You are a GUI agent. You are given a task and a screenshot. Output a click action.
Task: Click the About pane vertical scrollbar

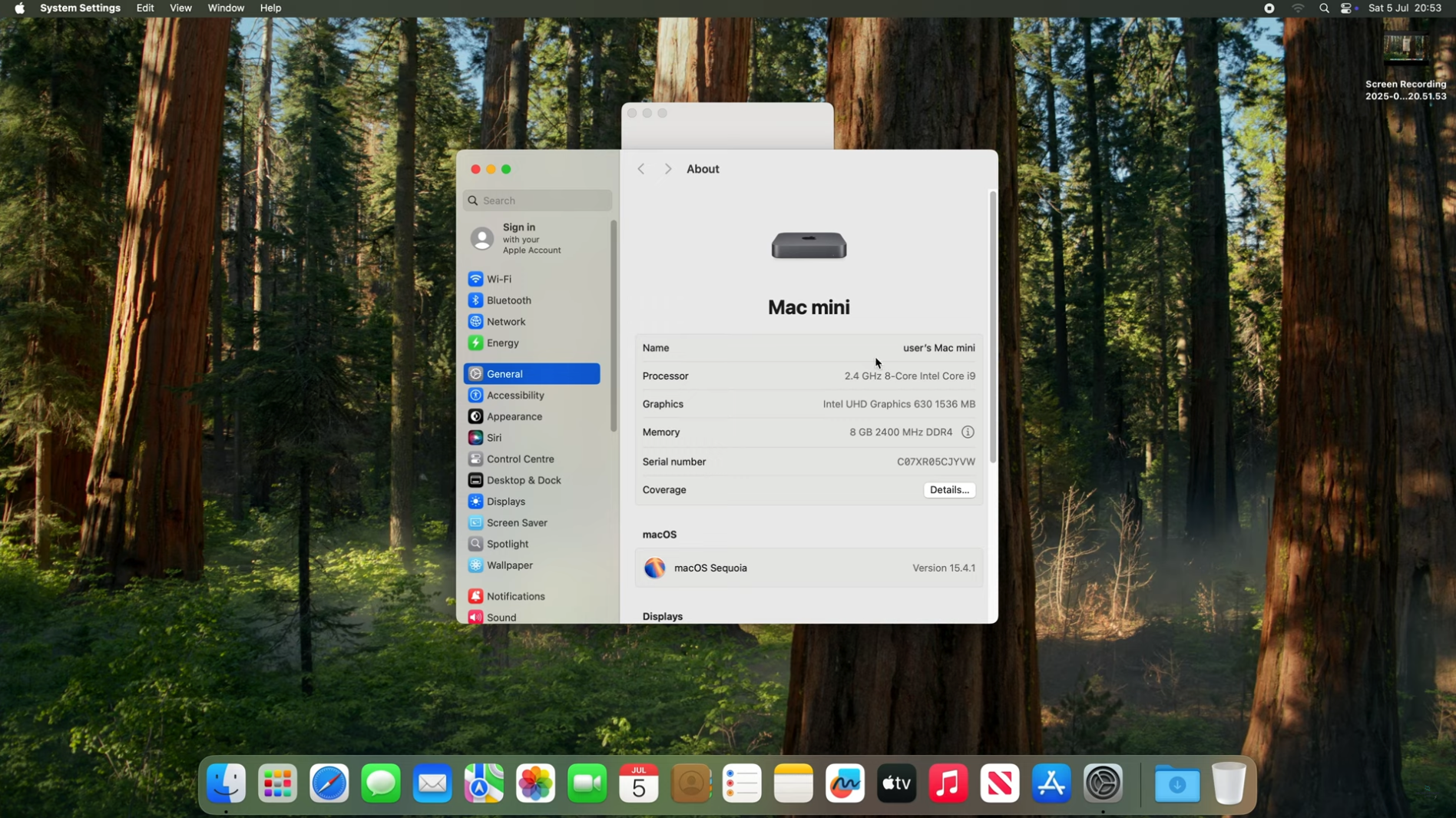[992, 326]
